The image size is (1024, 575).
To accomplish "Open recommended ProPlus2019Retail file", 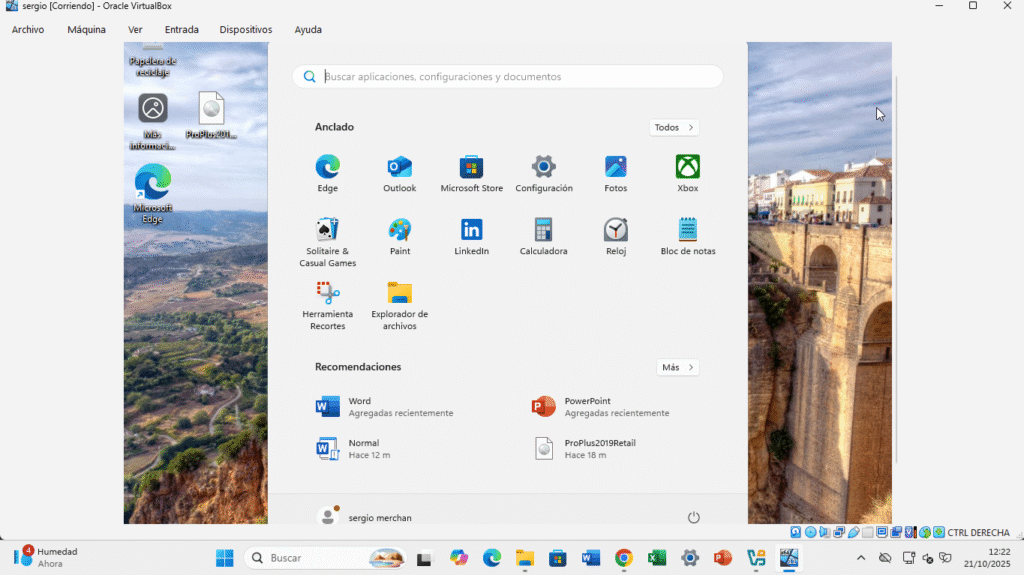I will (600, 448).
